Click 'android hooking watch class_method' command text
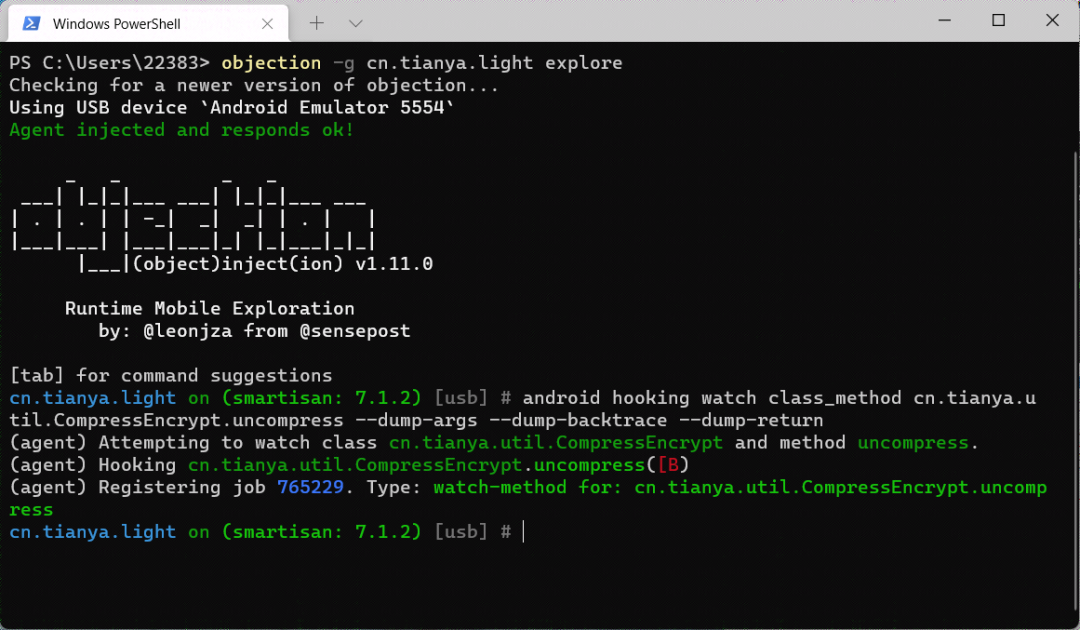The image size is (1080, 630). pyautogui.click(x=712, y=398)
